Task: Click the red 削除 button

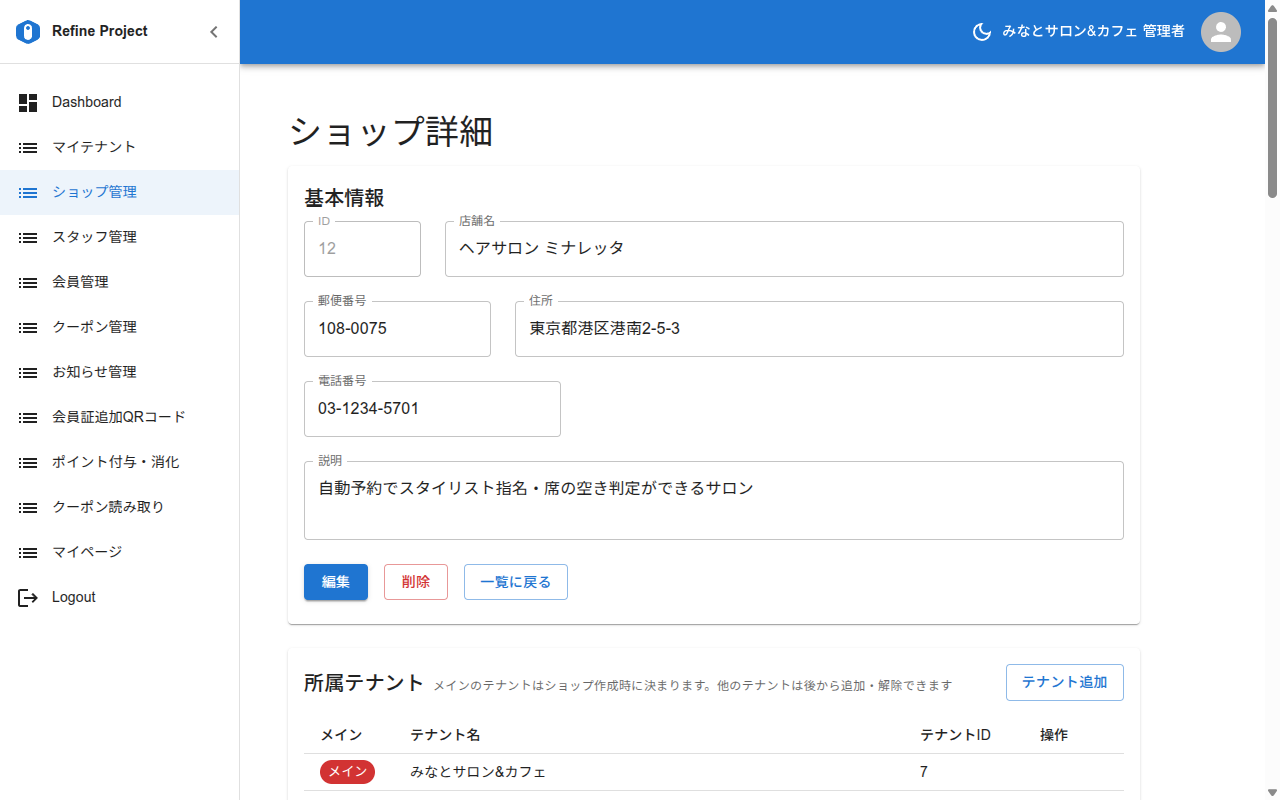Action: coord(416,582)
